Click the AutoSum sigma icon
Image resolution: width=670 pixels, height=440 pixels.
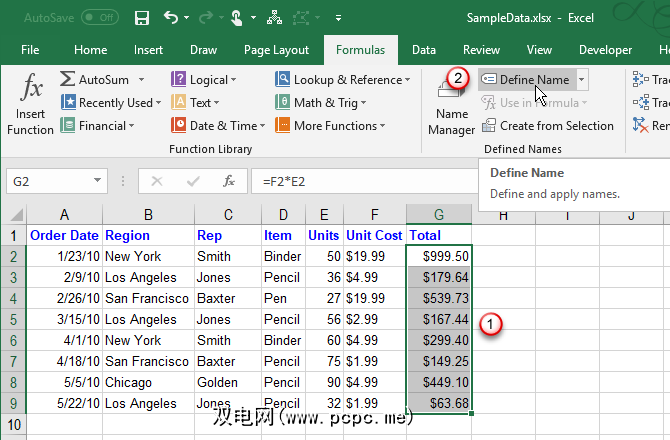[x=68, y=80]
